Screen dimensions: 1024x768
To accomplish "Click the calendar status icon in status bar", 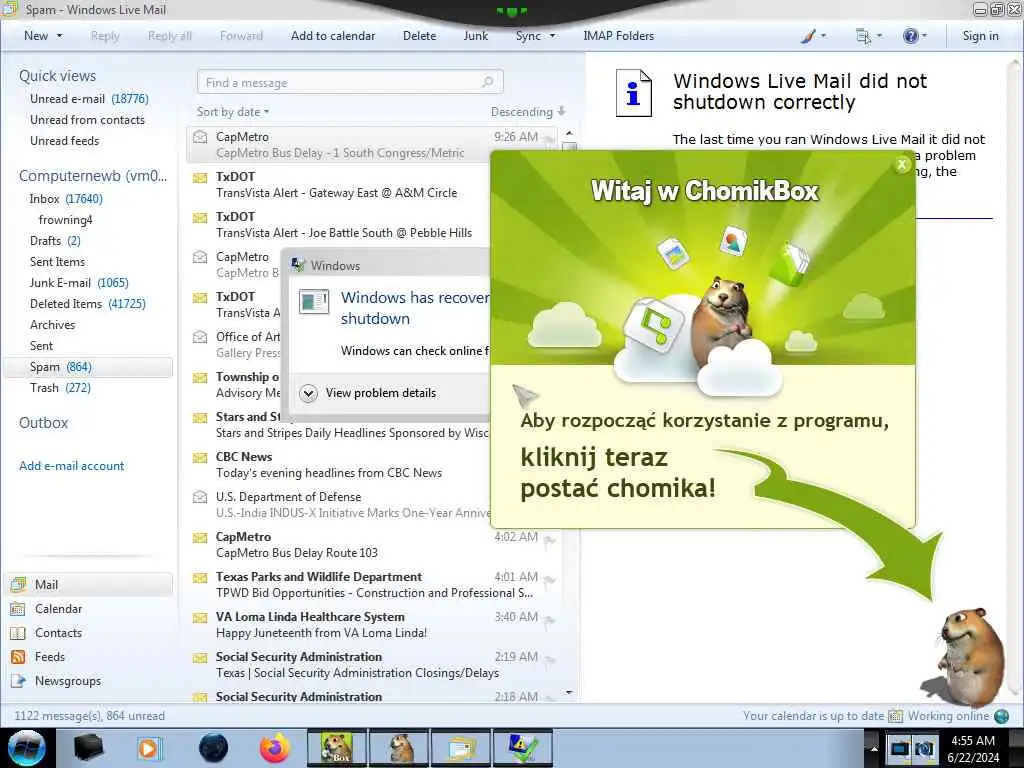I will click(895, 716).
